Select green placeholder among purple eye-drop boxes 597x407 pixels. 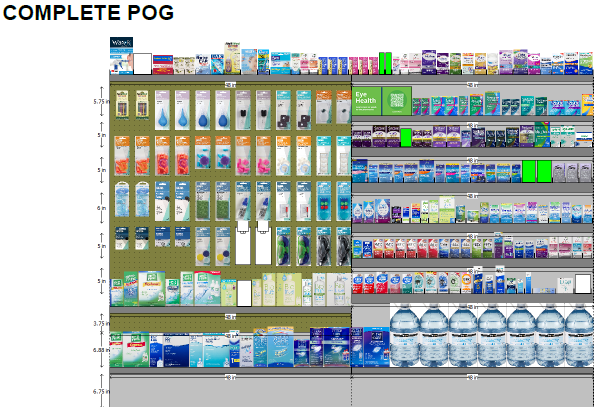click(406, 138)
